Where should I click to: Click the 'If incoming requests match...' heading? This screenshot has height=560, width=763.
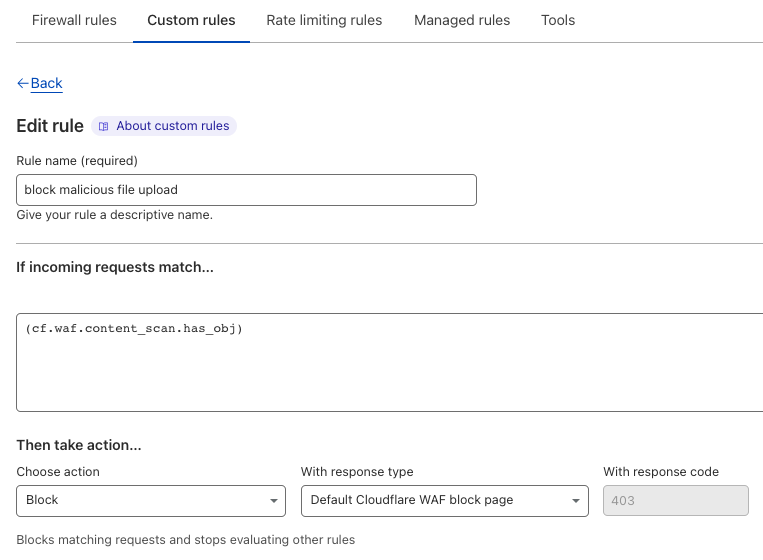click(115, 267)
